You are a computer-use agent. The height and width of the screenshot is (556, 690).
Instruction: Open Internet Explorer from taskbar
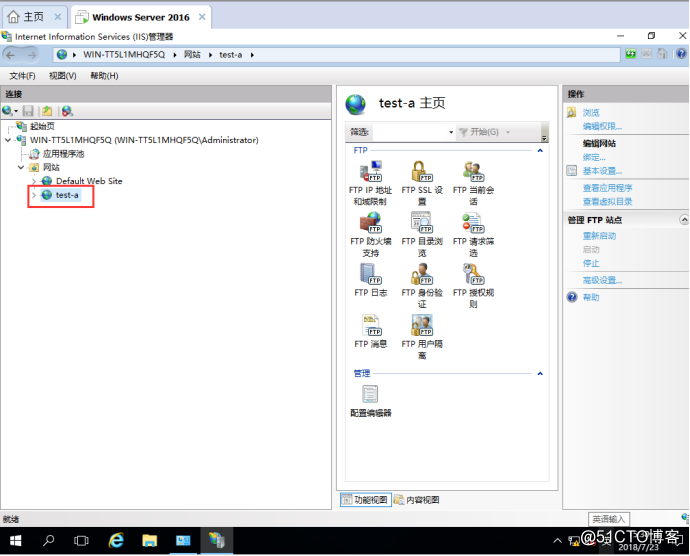point(116,540)
